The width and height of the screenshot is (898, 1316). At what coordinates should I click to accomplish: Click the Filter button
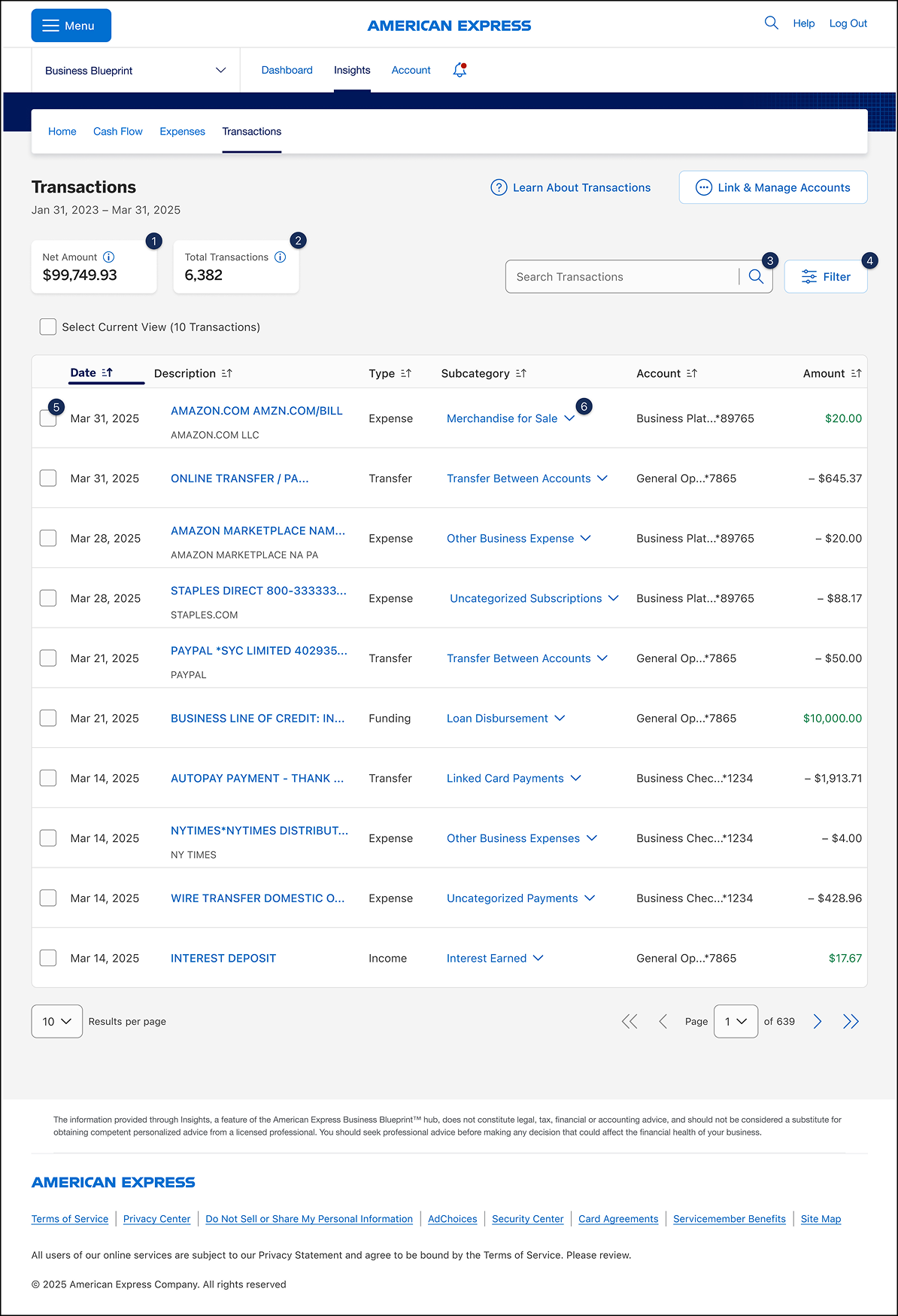click(826, 277)
